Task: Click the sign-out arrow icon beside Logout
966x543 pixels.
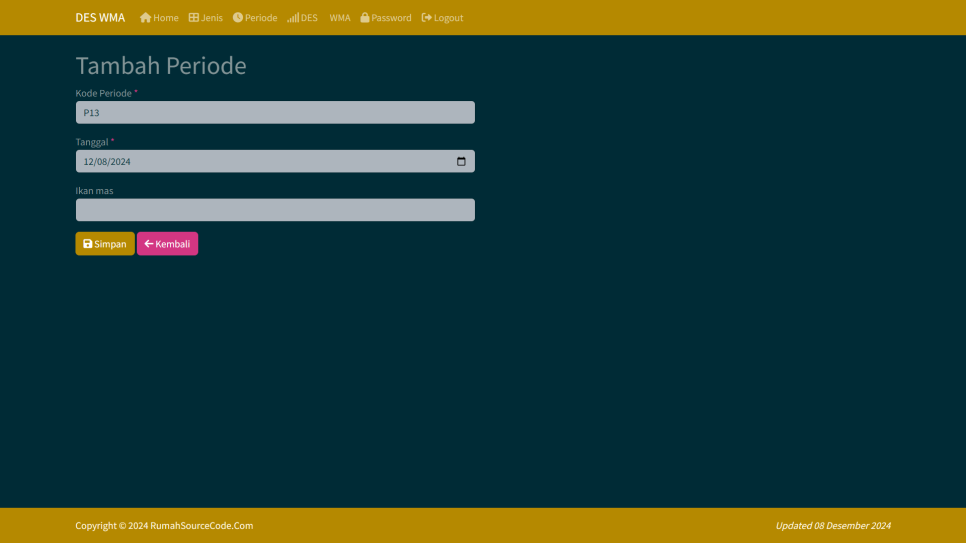Action: point(427,18)
